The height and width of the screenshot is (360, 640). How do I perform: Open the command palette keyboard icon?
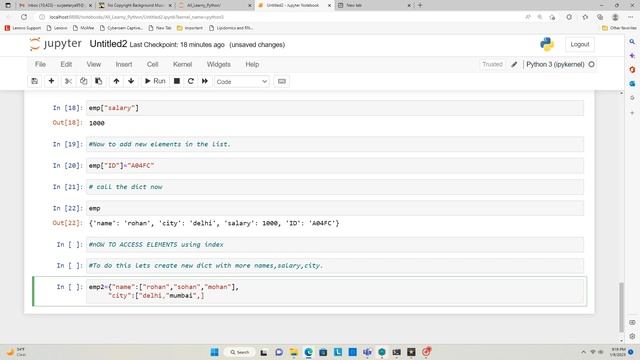[282, 81]
